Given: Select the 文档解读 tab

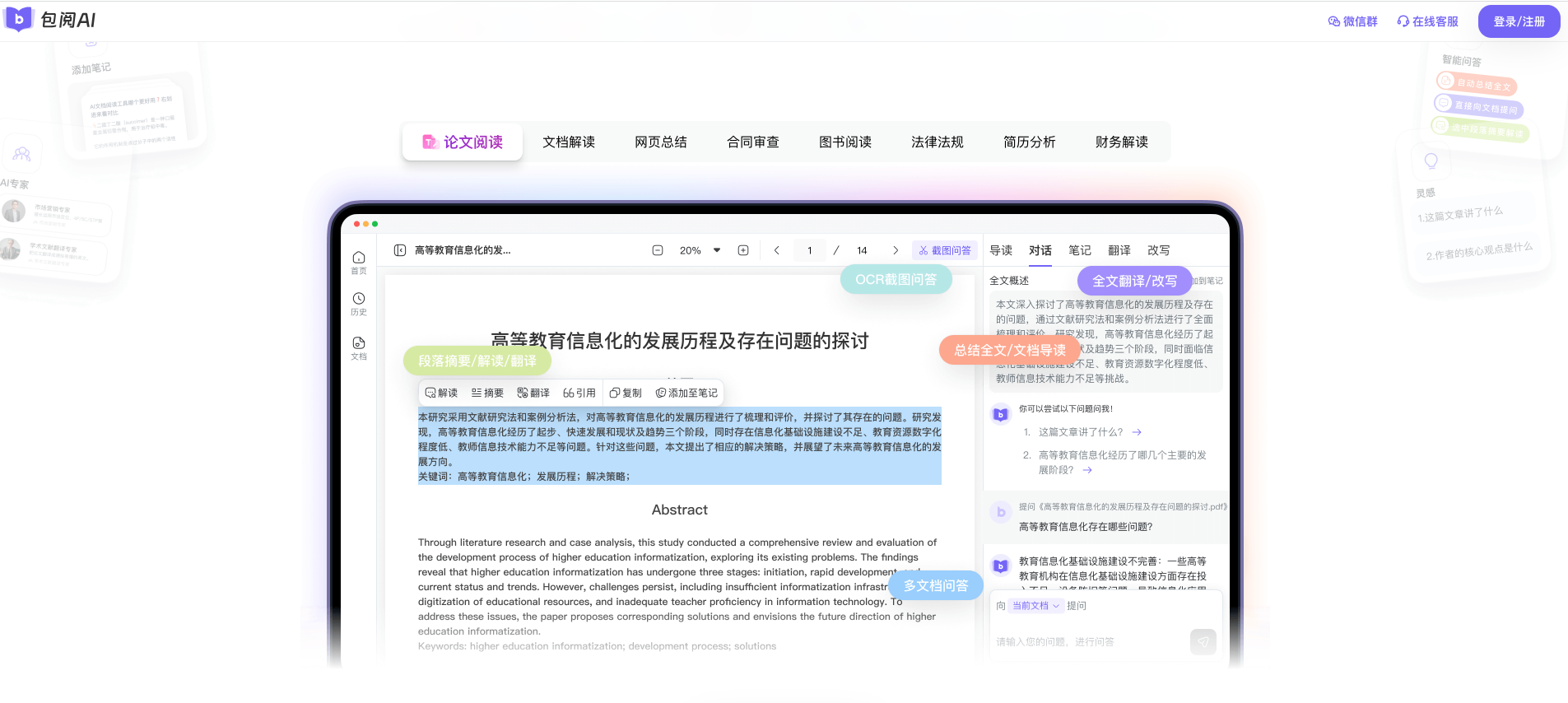Looking at the screenshot, I should pyautogui.click(x=569, y=142).
